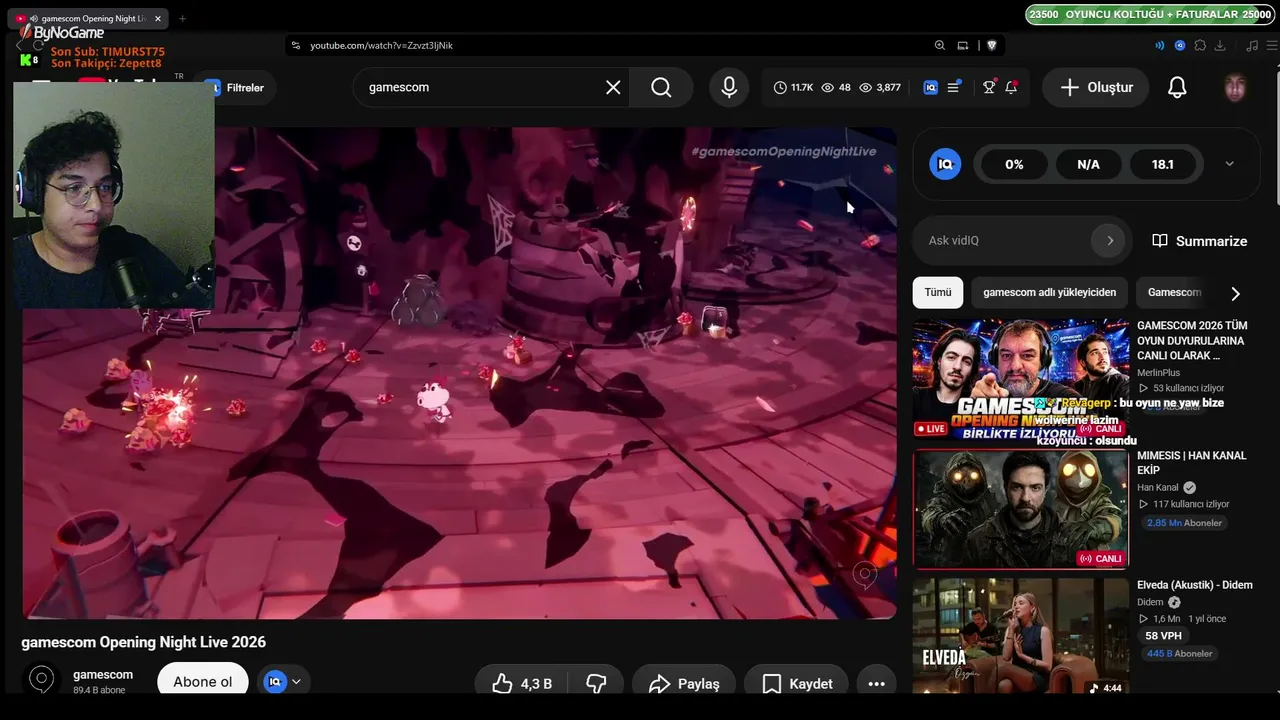This screenshot has height=720, width=1280.
Task: Click the eye stat showing 48
Action: tap(836, 88)
